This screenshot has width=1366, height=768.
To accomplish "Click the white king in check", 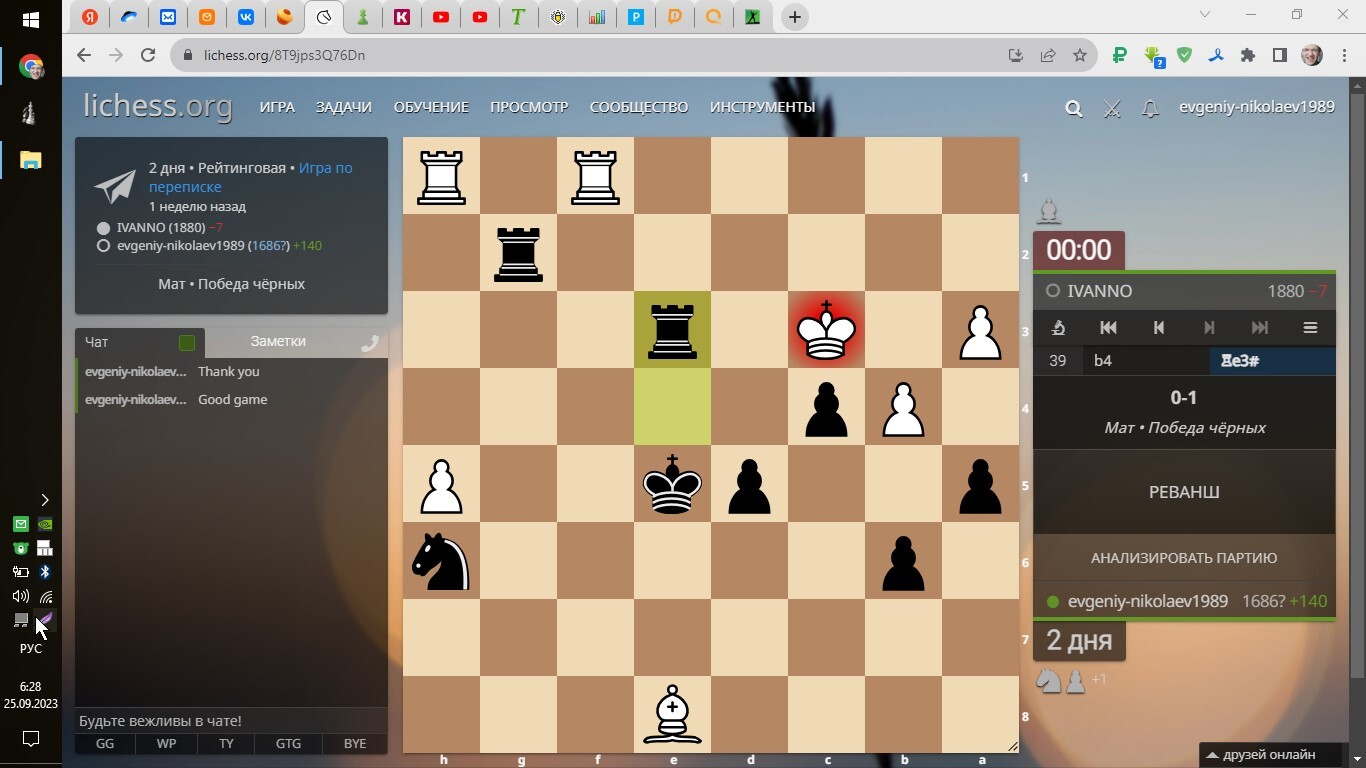I will (x=826, y=329).
